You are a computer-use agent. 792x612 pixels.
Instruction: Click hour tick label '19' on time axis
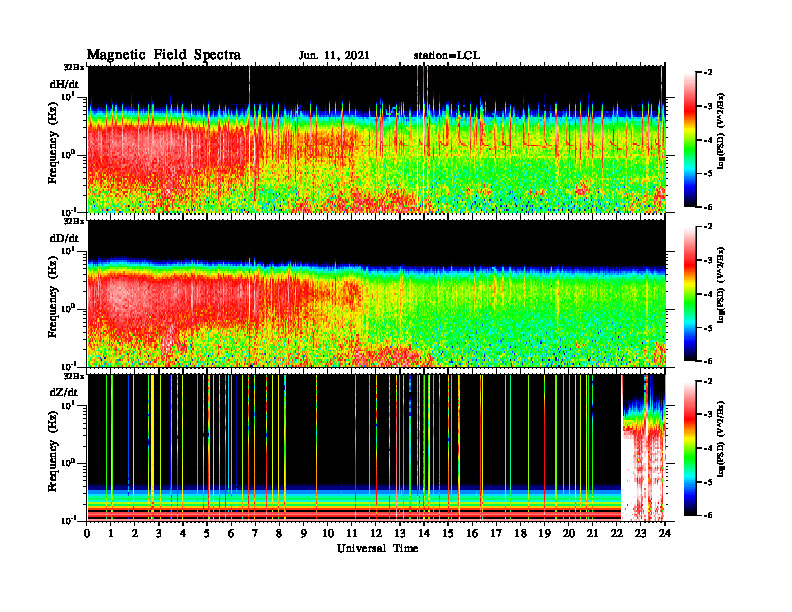point(544,533)
